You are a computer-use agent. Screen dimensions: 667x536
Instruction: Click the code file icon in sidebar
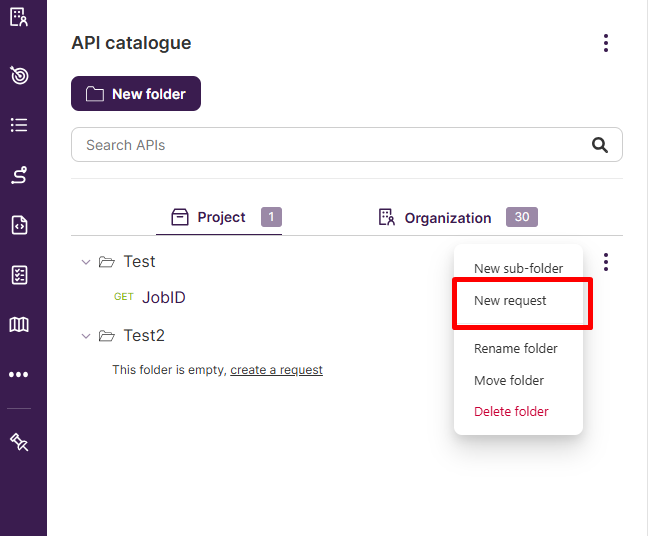19,225
